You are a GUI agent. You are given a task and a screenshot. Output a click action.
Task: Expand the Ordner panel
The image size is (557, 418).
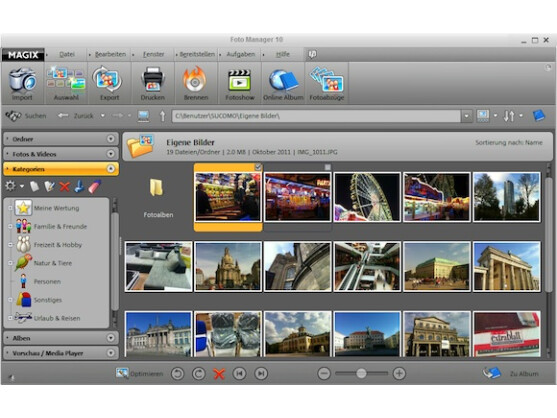tap(111, 139)
